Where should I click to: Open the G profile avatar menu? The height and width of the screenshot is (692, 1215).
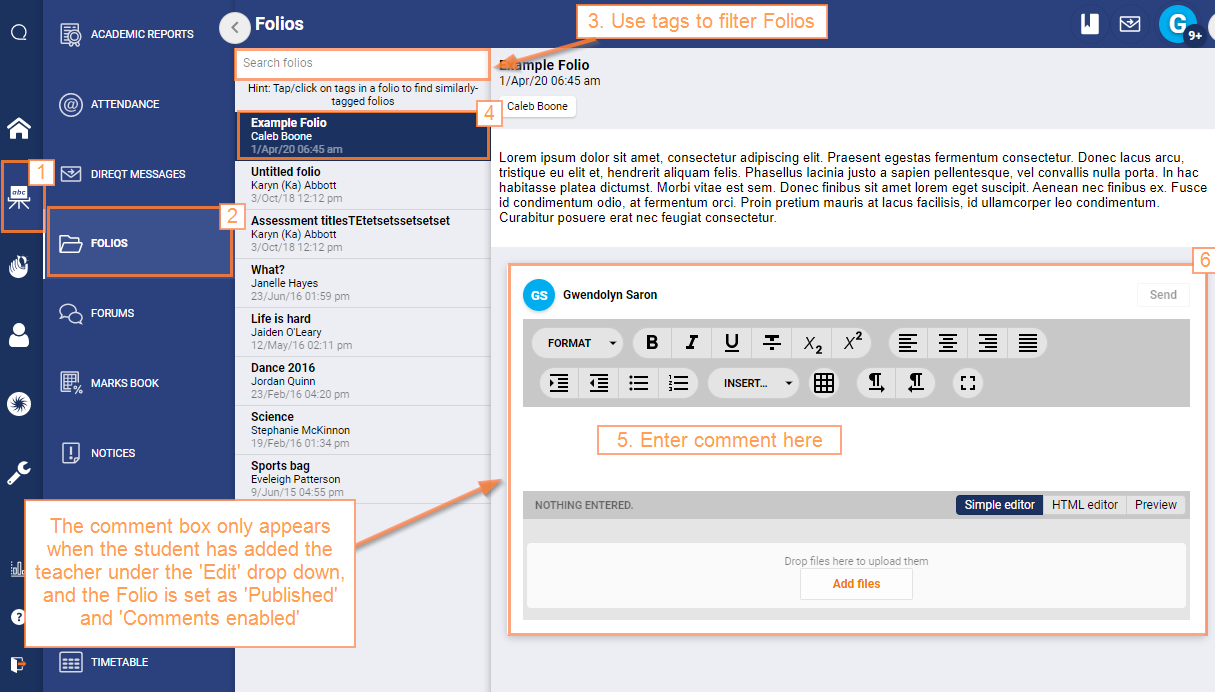click(x=1177, y=23)
